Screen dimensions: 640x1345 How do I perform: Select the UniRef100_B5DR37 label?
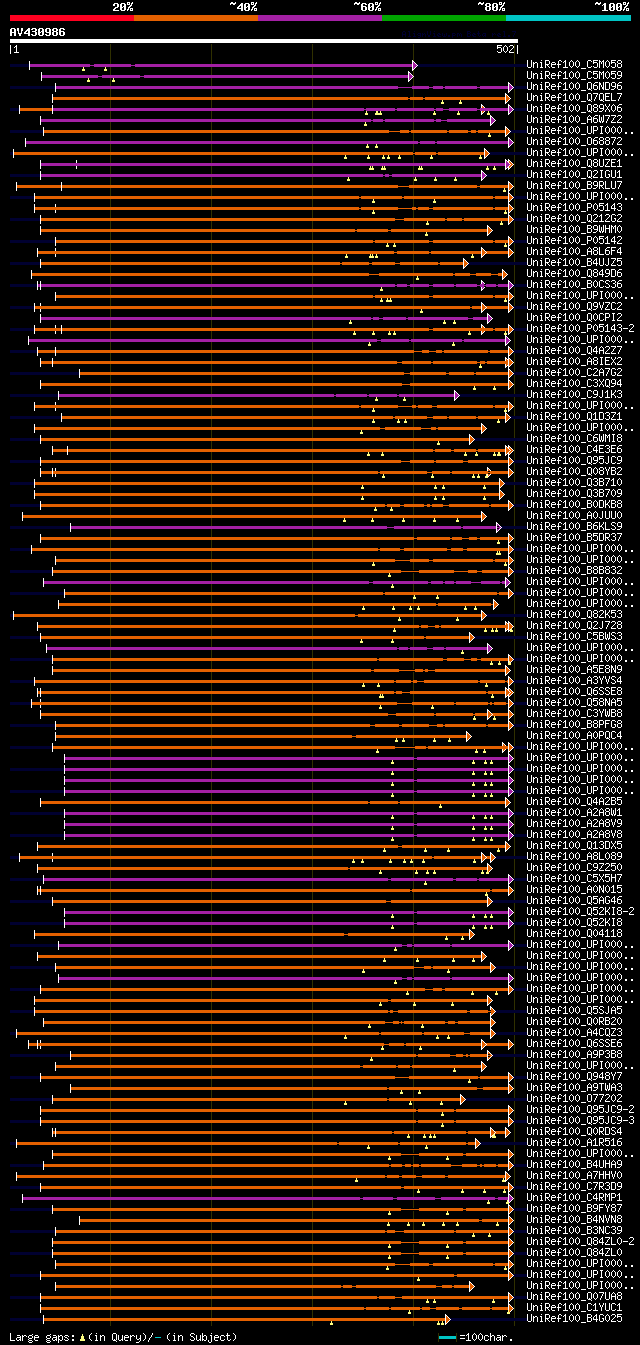(x=574, y=537)
